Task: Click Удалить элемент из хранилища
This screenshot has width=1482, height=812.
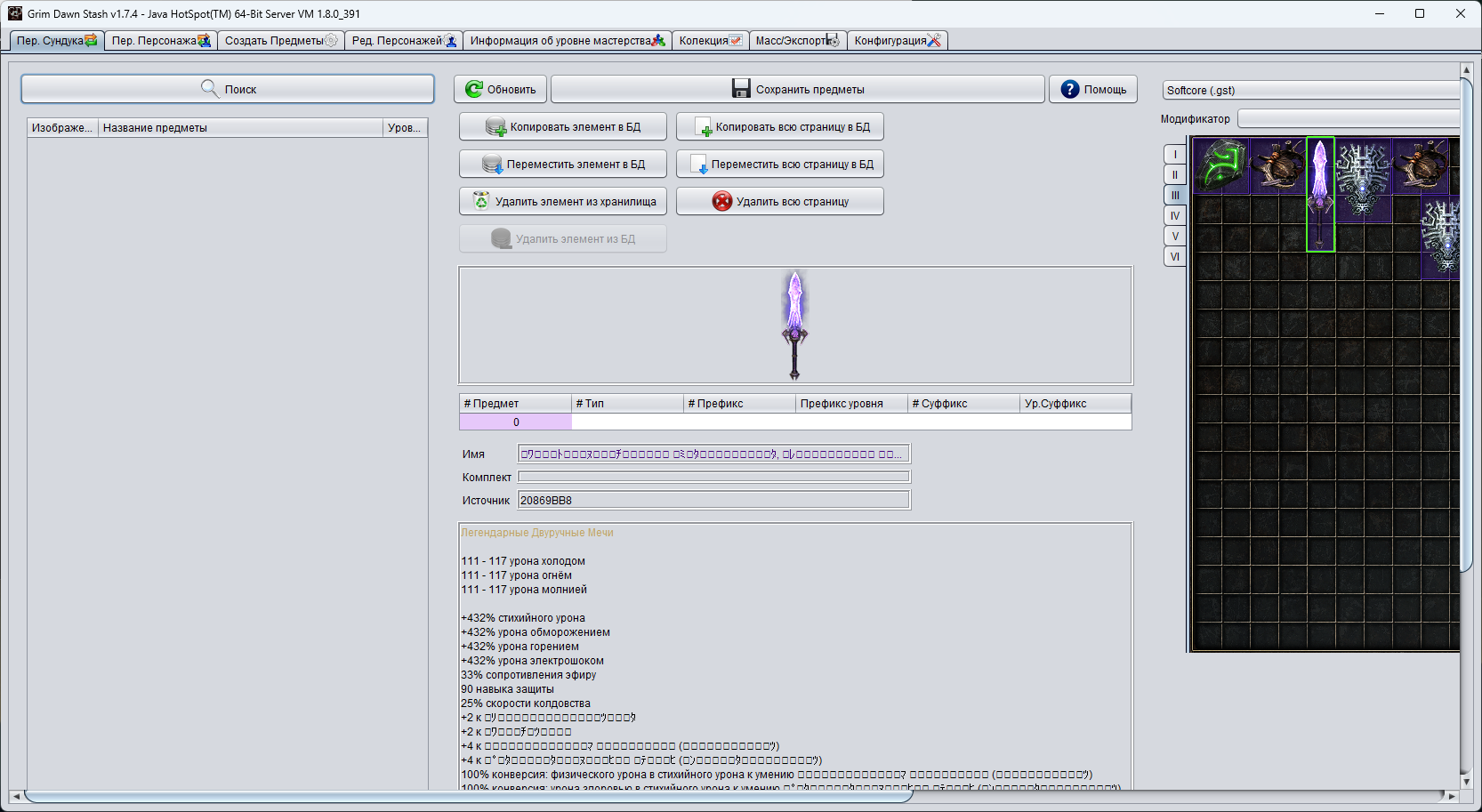Action: tap(563, 202)
